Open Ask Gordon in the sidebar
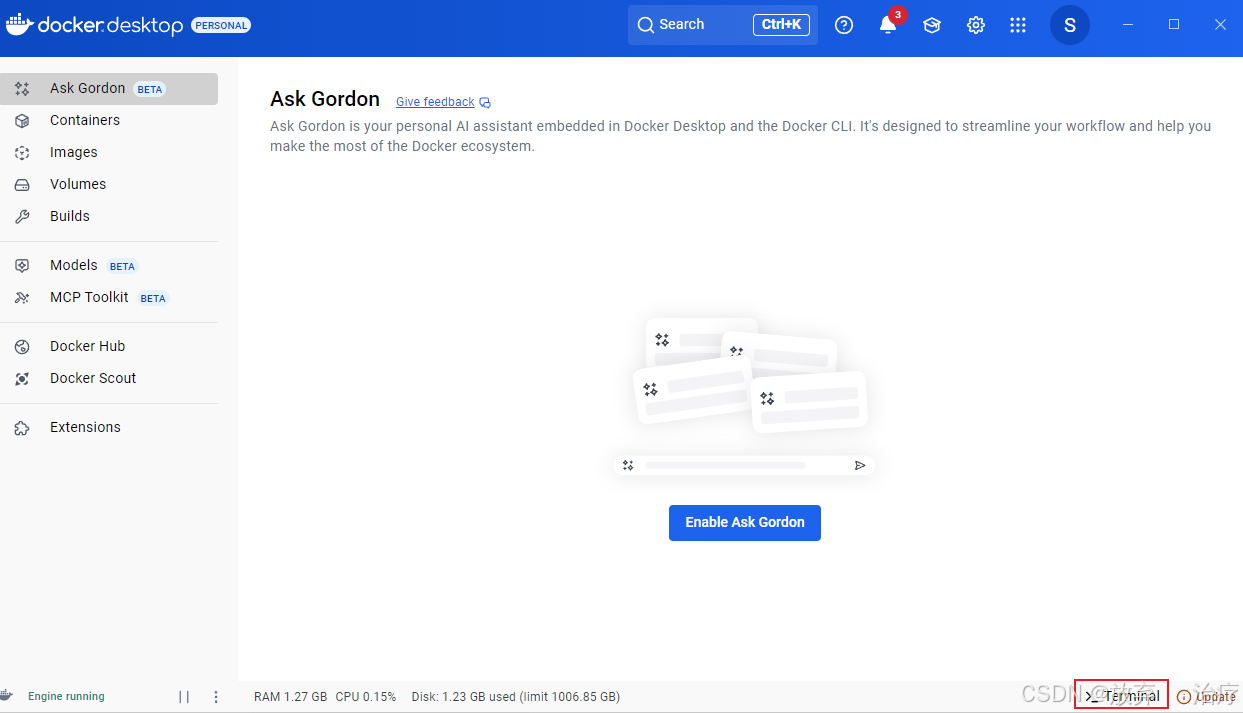 coord(109,88)
